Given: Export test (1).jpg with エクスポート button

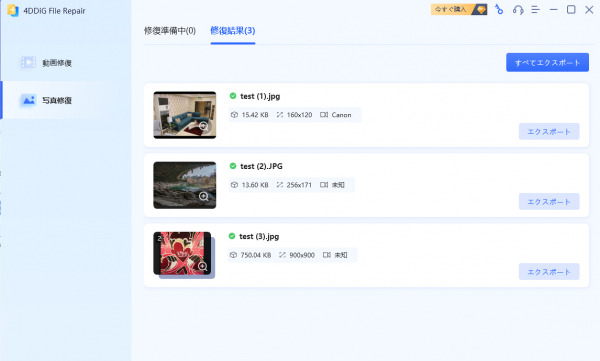Looking at the screenshot, I should click(549, 132).
